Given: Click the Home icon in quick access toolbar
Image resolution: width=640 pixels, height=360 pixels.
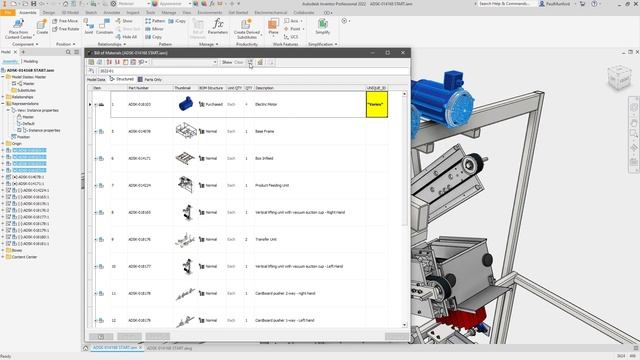Looking at the screenshot, I should 65,4.
